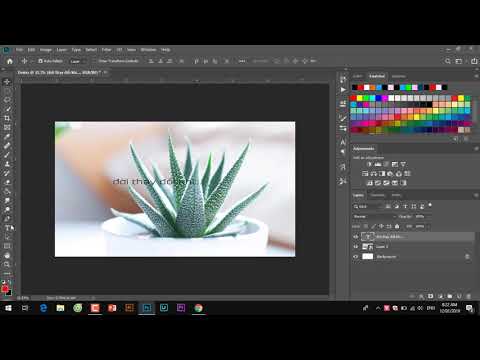
Task: Select the Pen tool
Action: [x=7, y=219]
